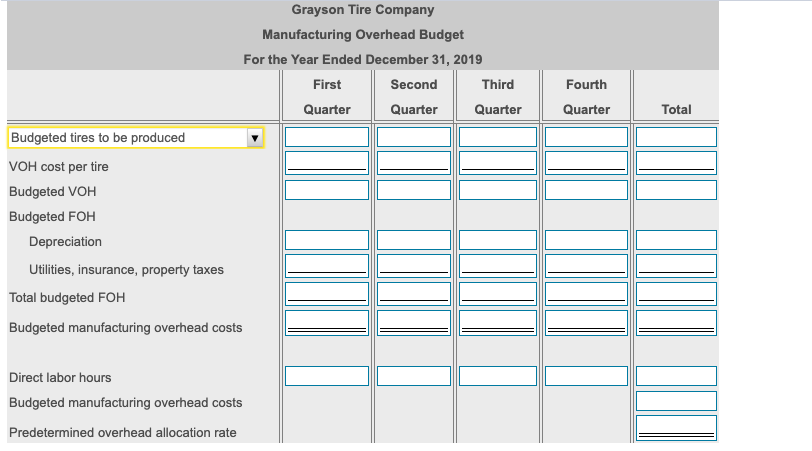Click Total Depreciation field
This screenshot has width=812, height=451.
coord(676,240)
